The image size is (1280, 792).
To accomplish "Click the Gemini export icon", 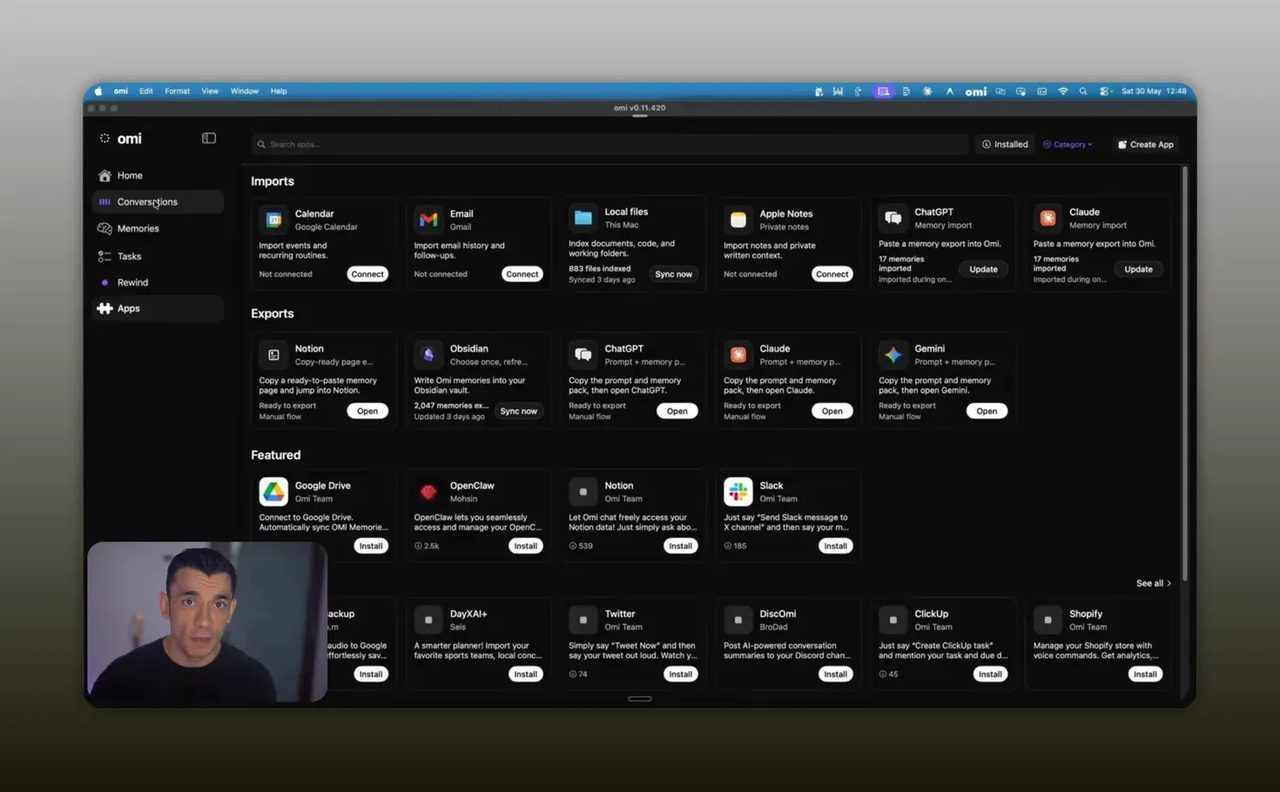I will (x=893, y=355).
